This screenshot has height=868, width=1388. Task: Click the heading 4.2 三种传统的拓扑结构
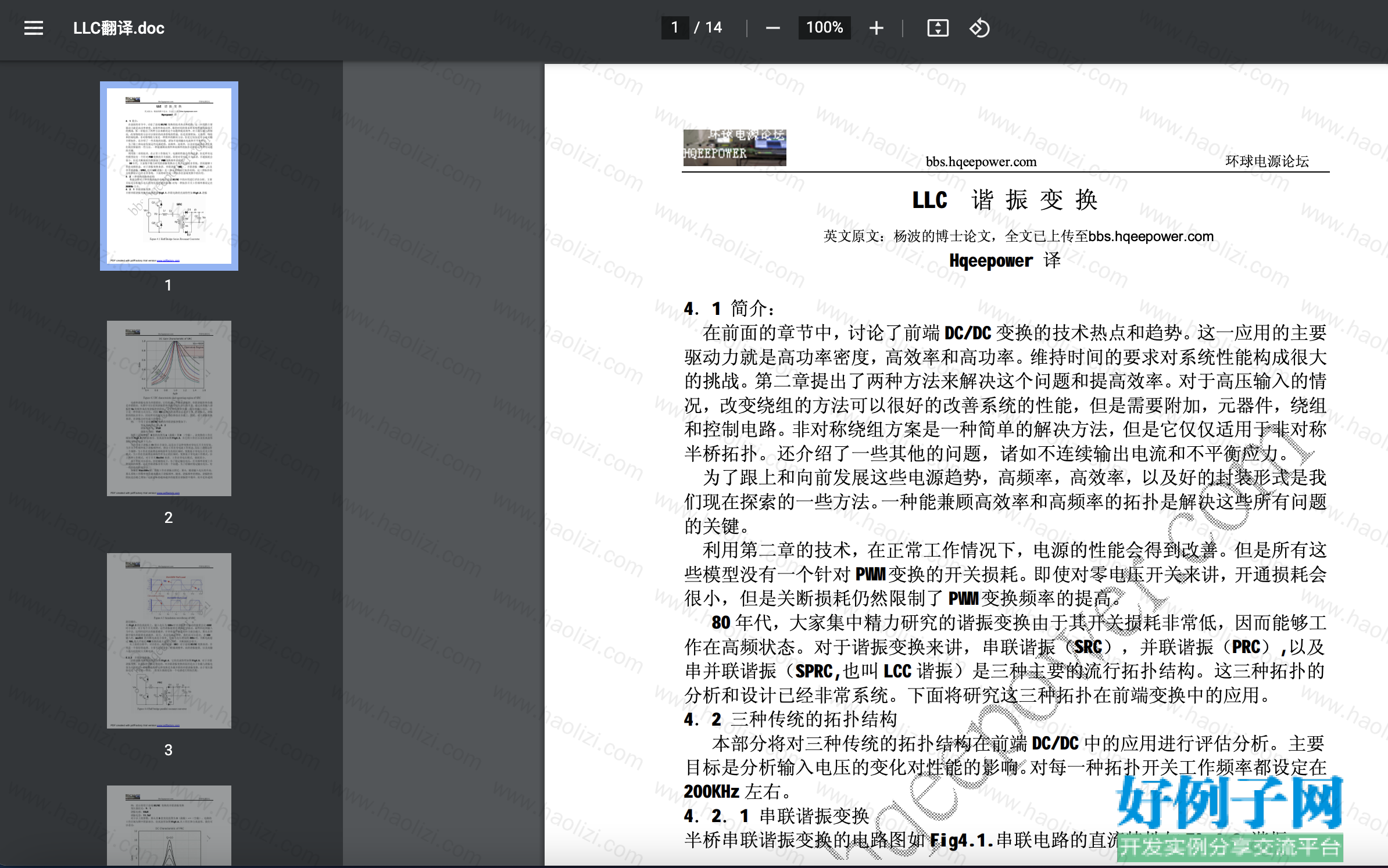coord(790,719)
